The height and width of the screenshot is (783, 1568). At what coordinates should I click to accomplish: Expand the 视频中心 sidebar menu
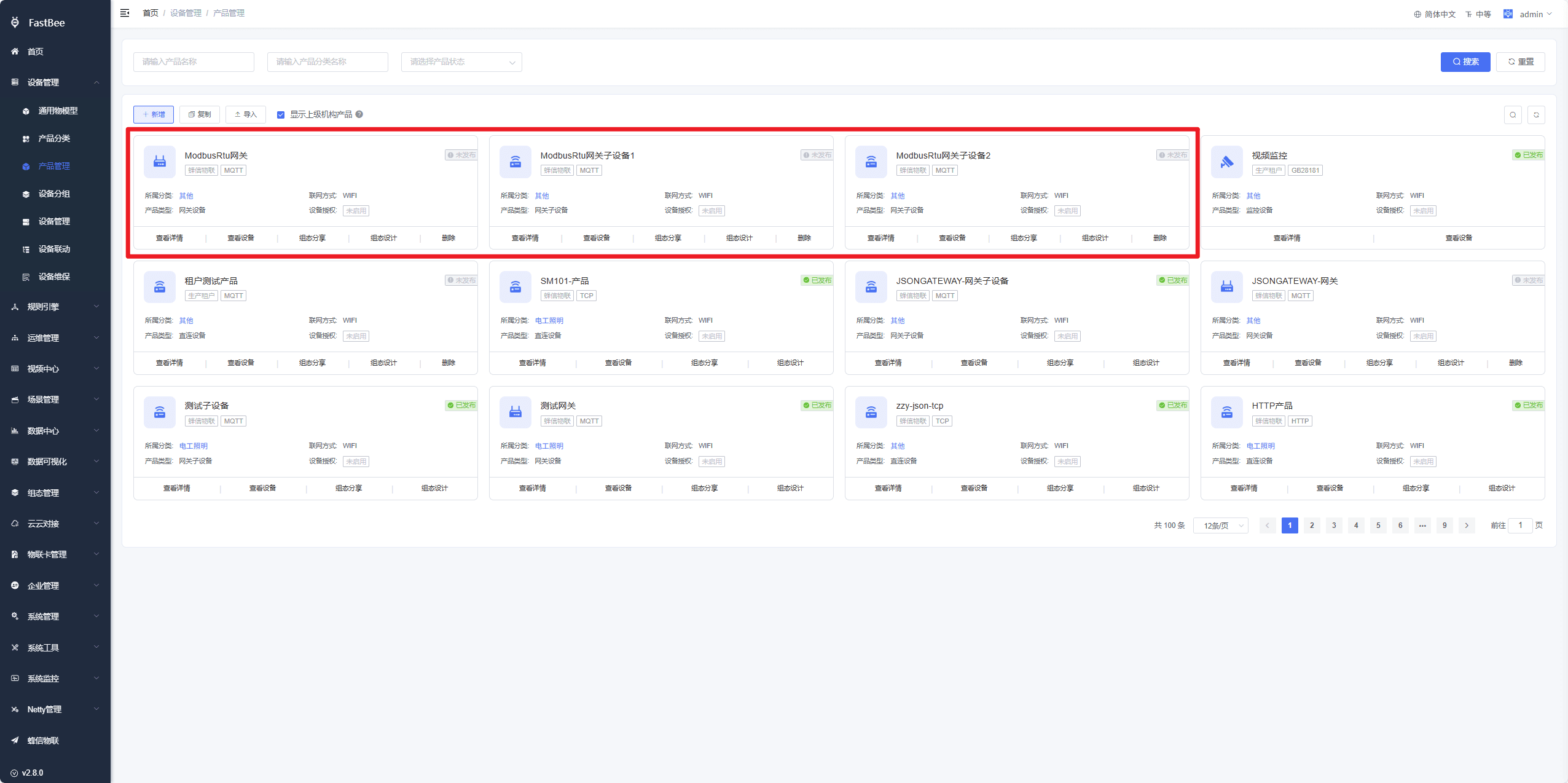point(55,369)
